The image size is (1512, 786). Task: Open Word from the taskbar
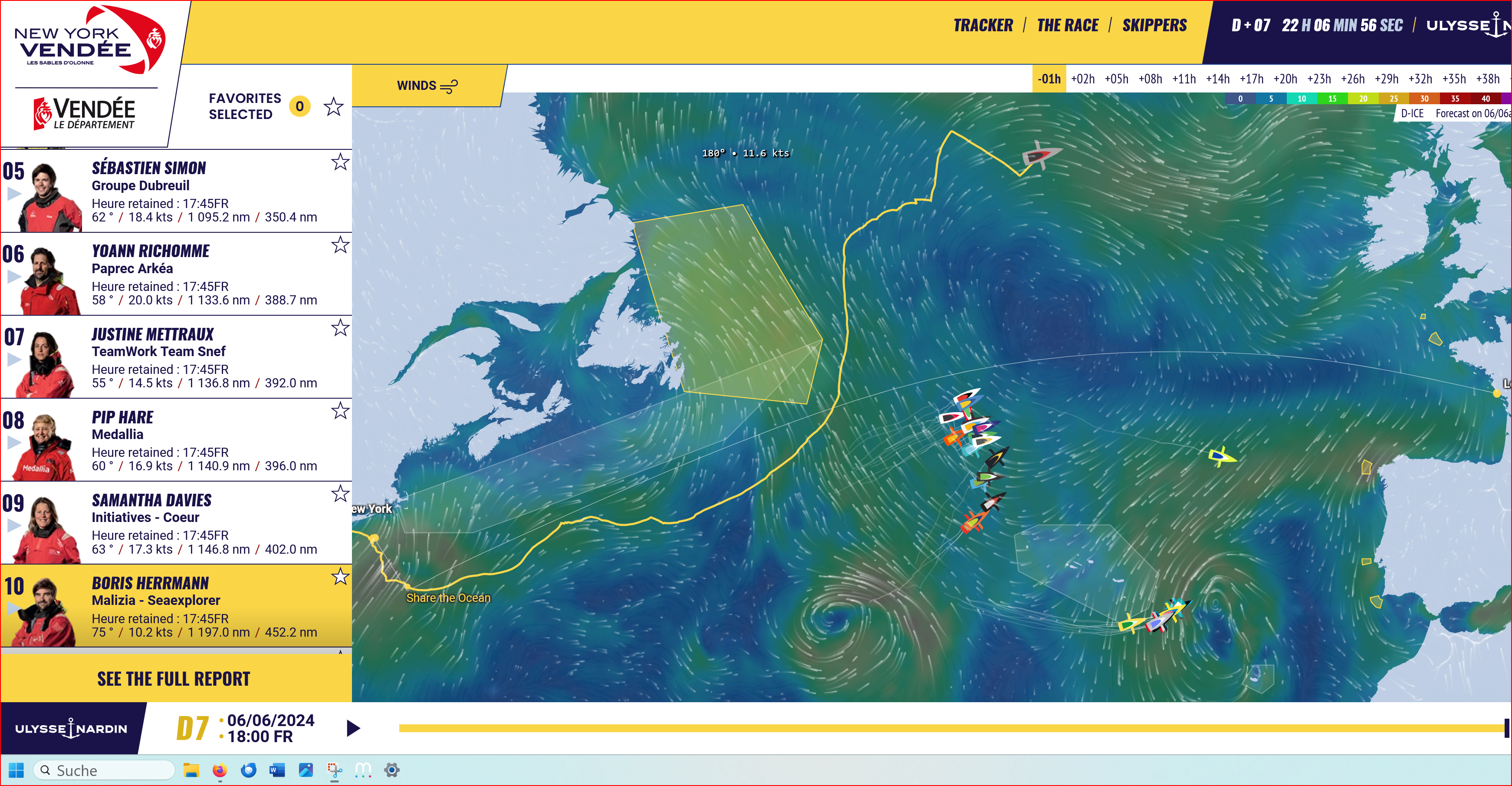pyautogui.click(x=276, y=770)
